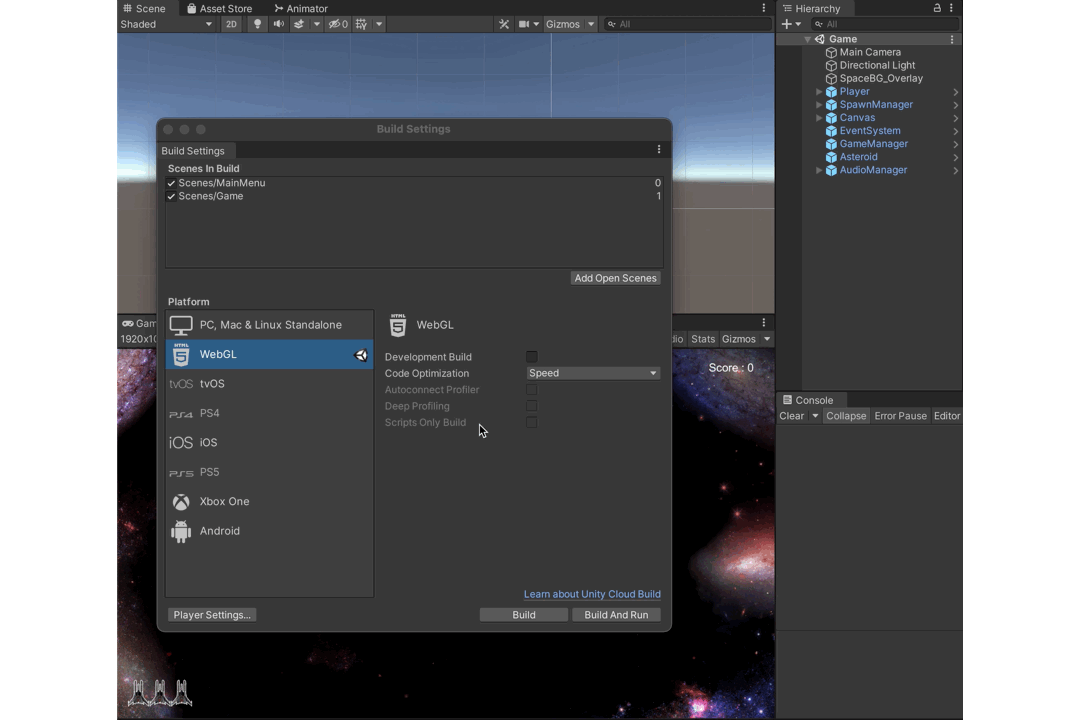Open the component tools wrench icon
The width and height of the screenshot is (1080, 720).
pyautogui.click(x=504, y=24)
